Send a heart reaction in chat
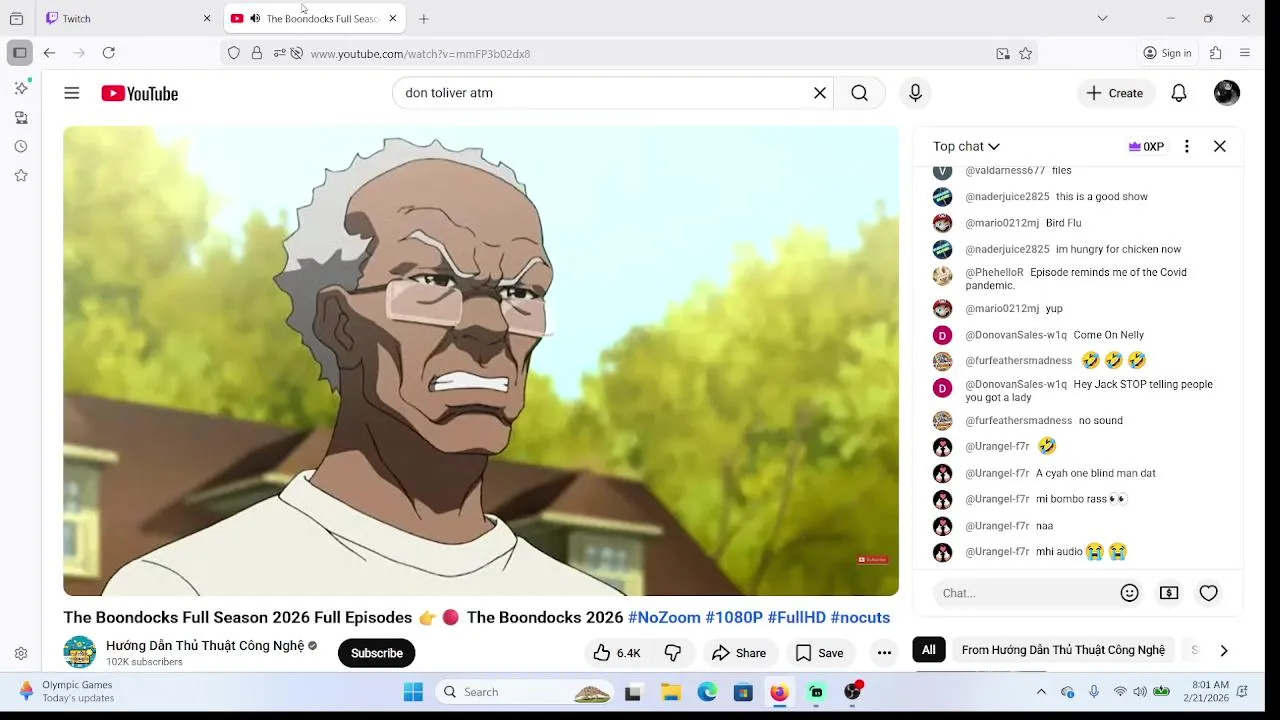 pos(1209,593)
